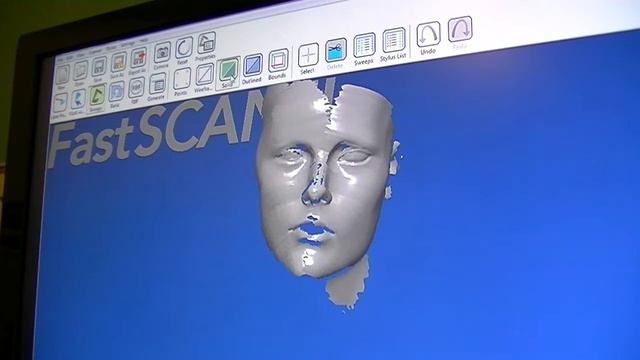Open the Properties tool

point(207,43)
